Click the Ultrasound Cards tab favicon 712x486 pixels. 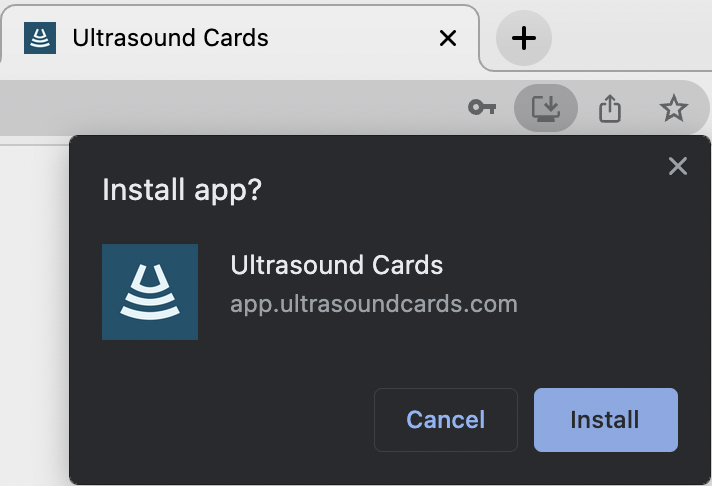40,38
